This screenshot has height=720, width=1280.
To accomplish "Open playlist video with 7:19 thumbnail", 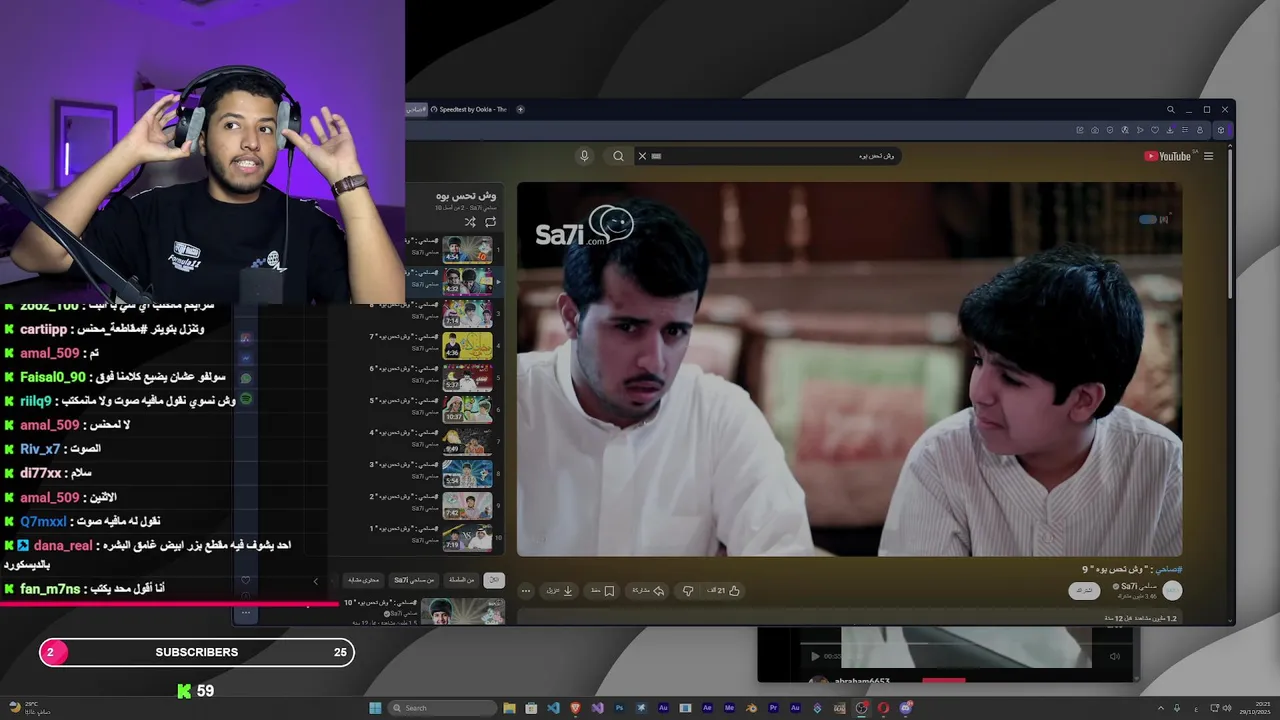I will (467, 538).
